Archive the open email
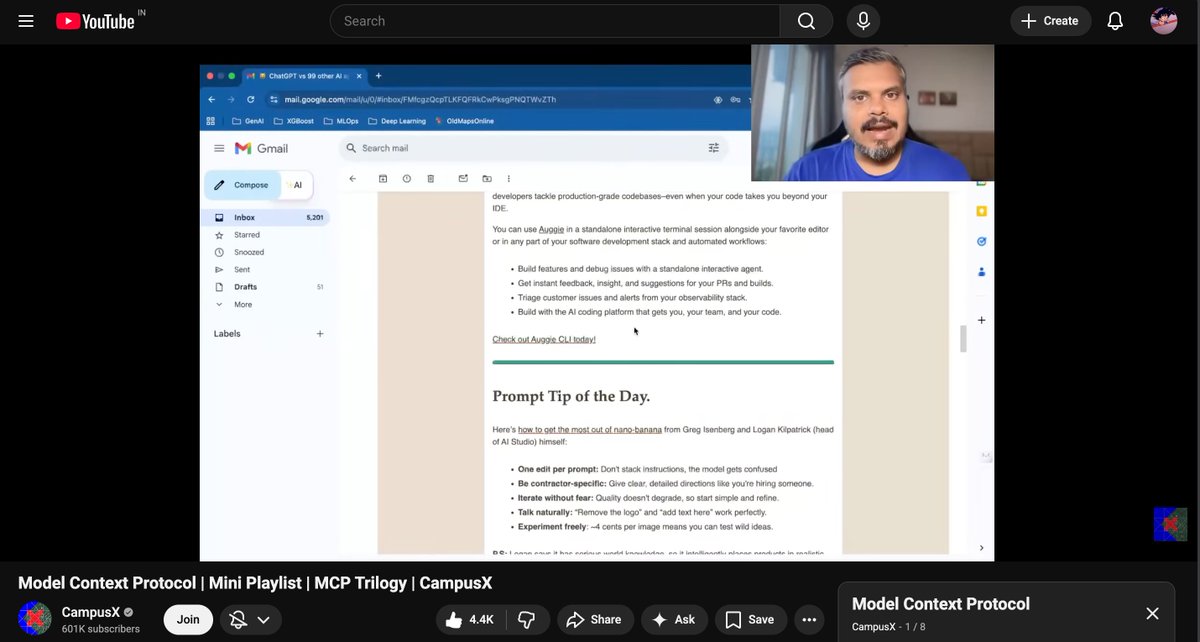The image size is (1200, 642). 383,179
